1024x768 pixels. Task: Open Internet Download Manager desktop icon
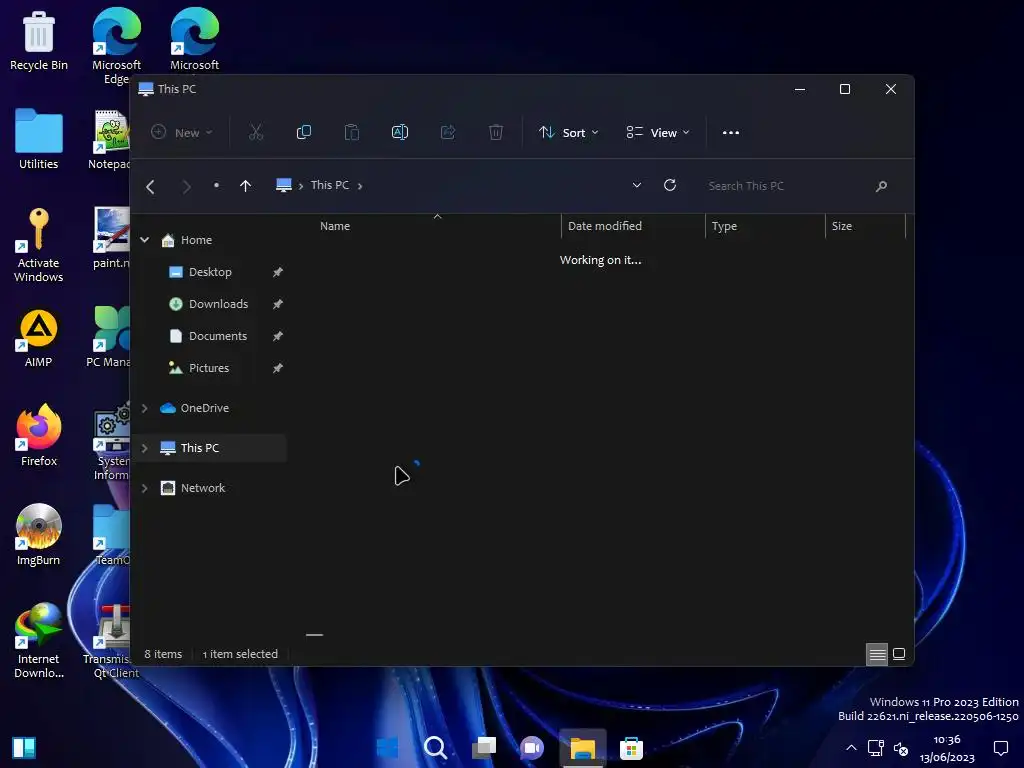39,641
